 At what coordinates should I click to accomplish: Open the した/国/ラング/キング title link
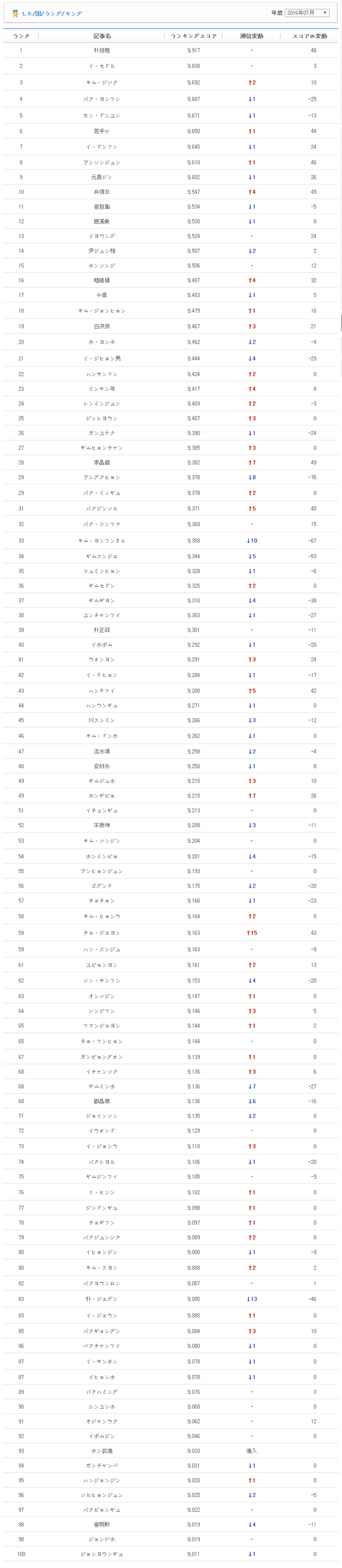click(x=52, y=13)
